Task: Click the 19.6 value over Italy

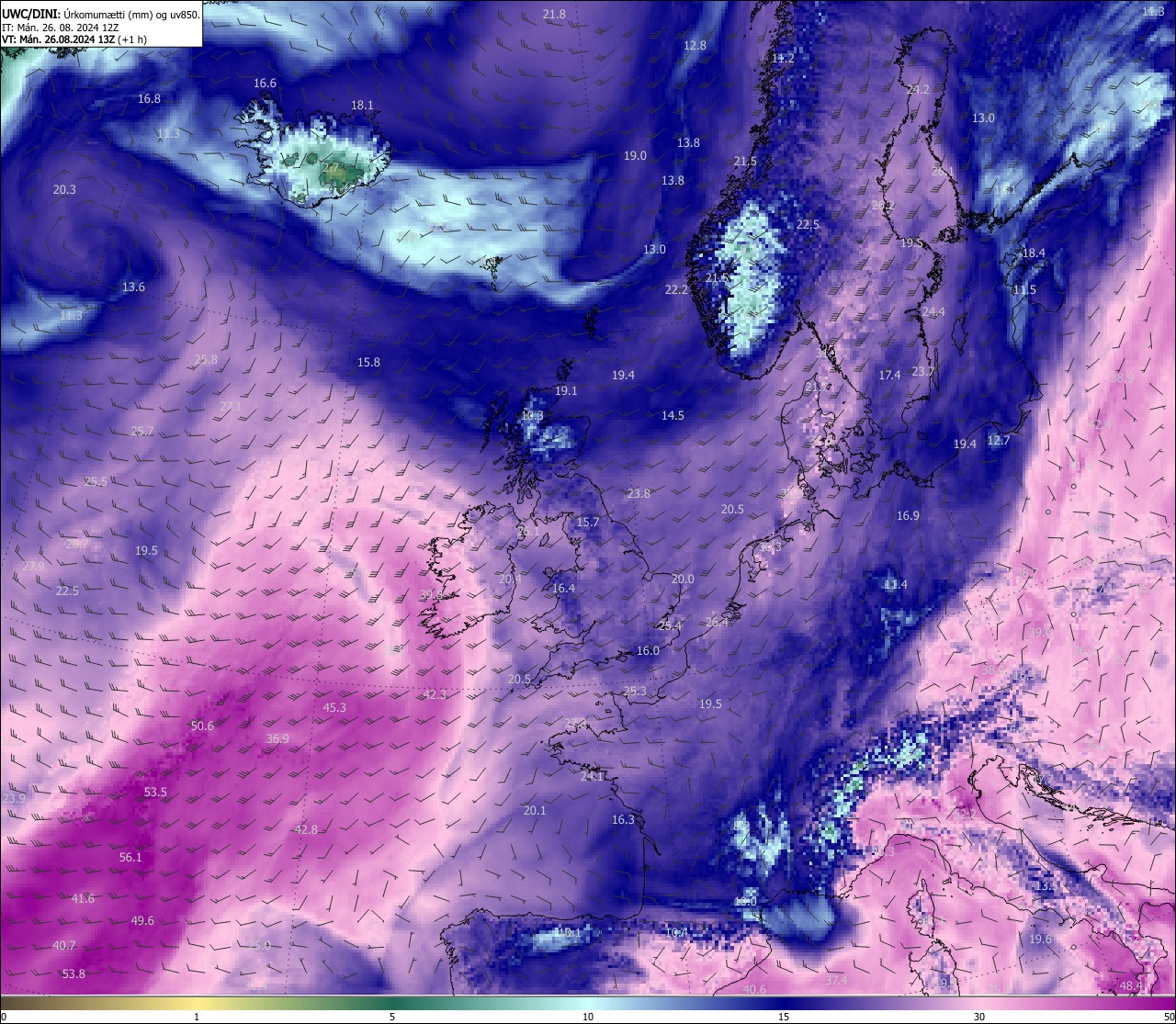Action: [1040, 940]
